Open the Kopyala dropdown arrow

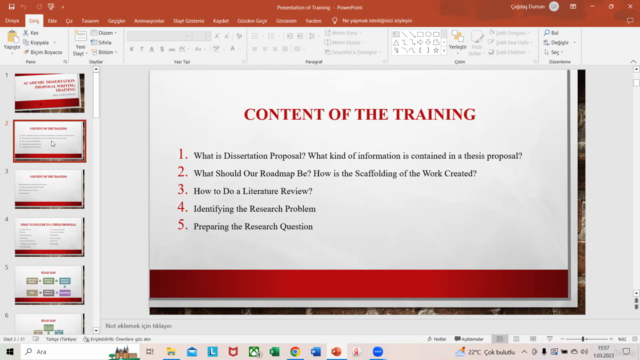[54, 42]
